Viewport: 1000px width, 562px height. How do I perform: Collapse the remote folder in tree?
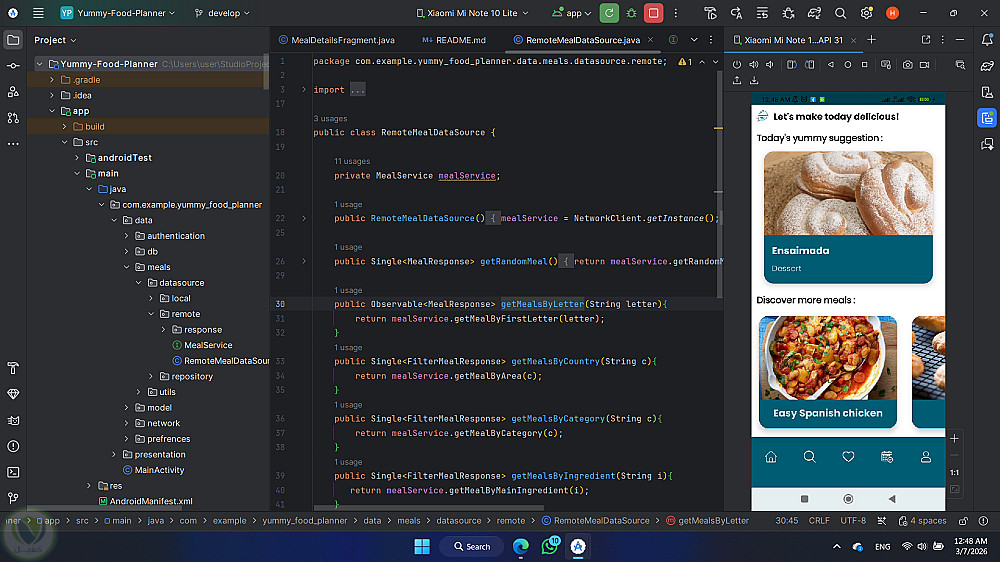click(151, 314)
